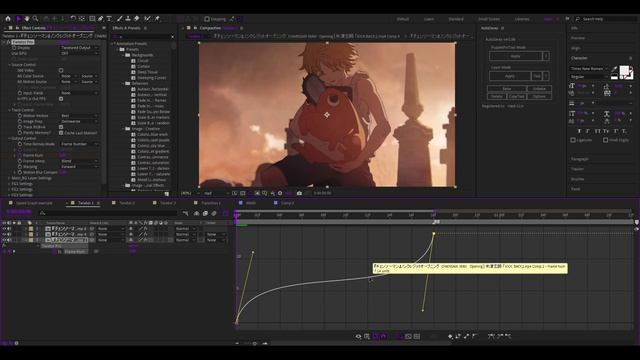Viewport: 640px width, 360px height.
Task: Select the Clone Stamp tool
Action: [x=128, y=18]
